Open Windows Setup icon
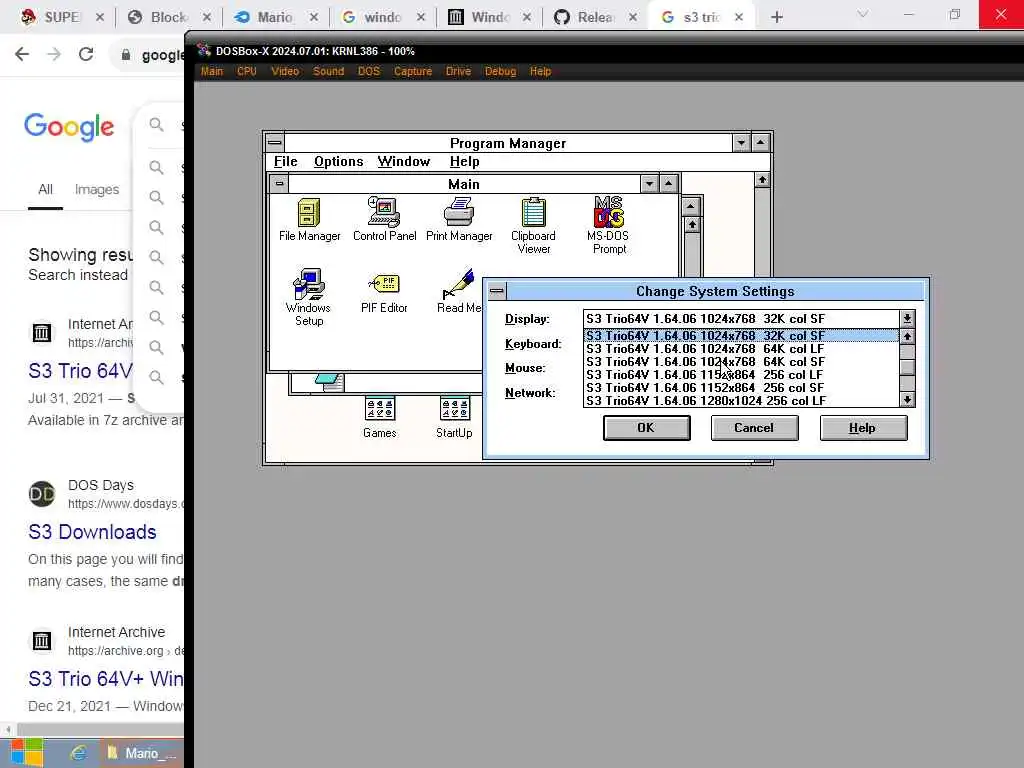Viewport: 1024px width, 768px height. pos(308,297)
